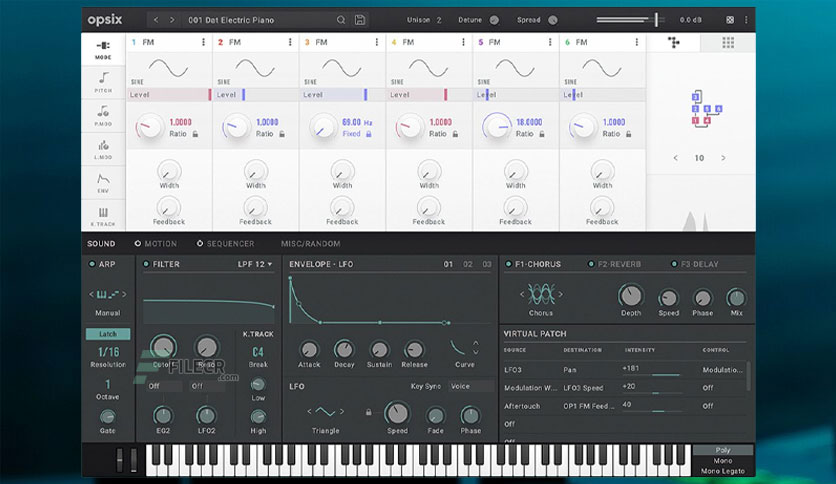836x484 pixels.
Task: Open operator 4 options menu dots
Action: 463,42
